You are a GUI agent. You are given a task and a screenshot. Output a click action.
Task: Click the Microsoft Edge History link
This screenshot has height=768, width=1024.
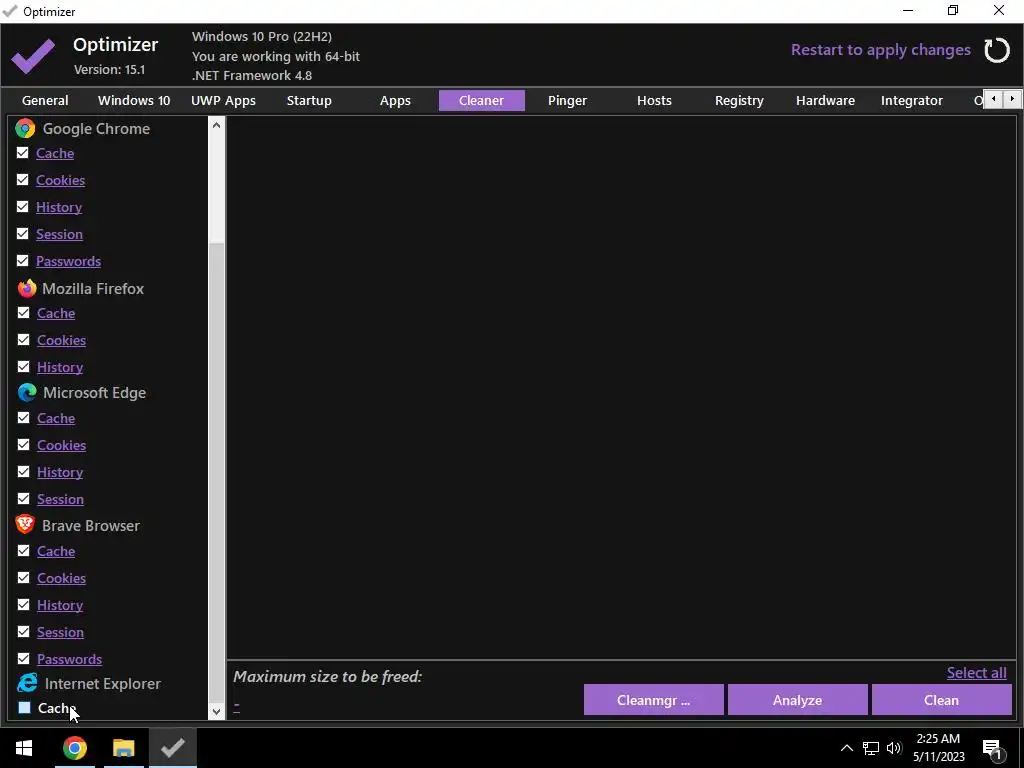59,472
